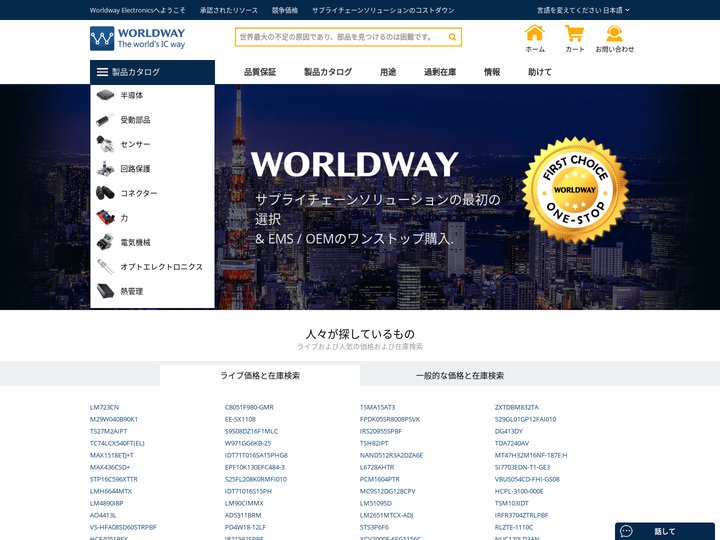This screenshot has height=540, width=720.
Task: Click the search magnifier icon
Action: click(x=452, y=37)
